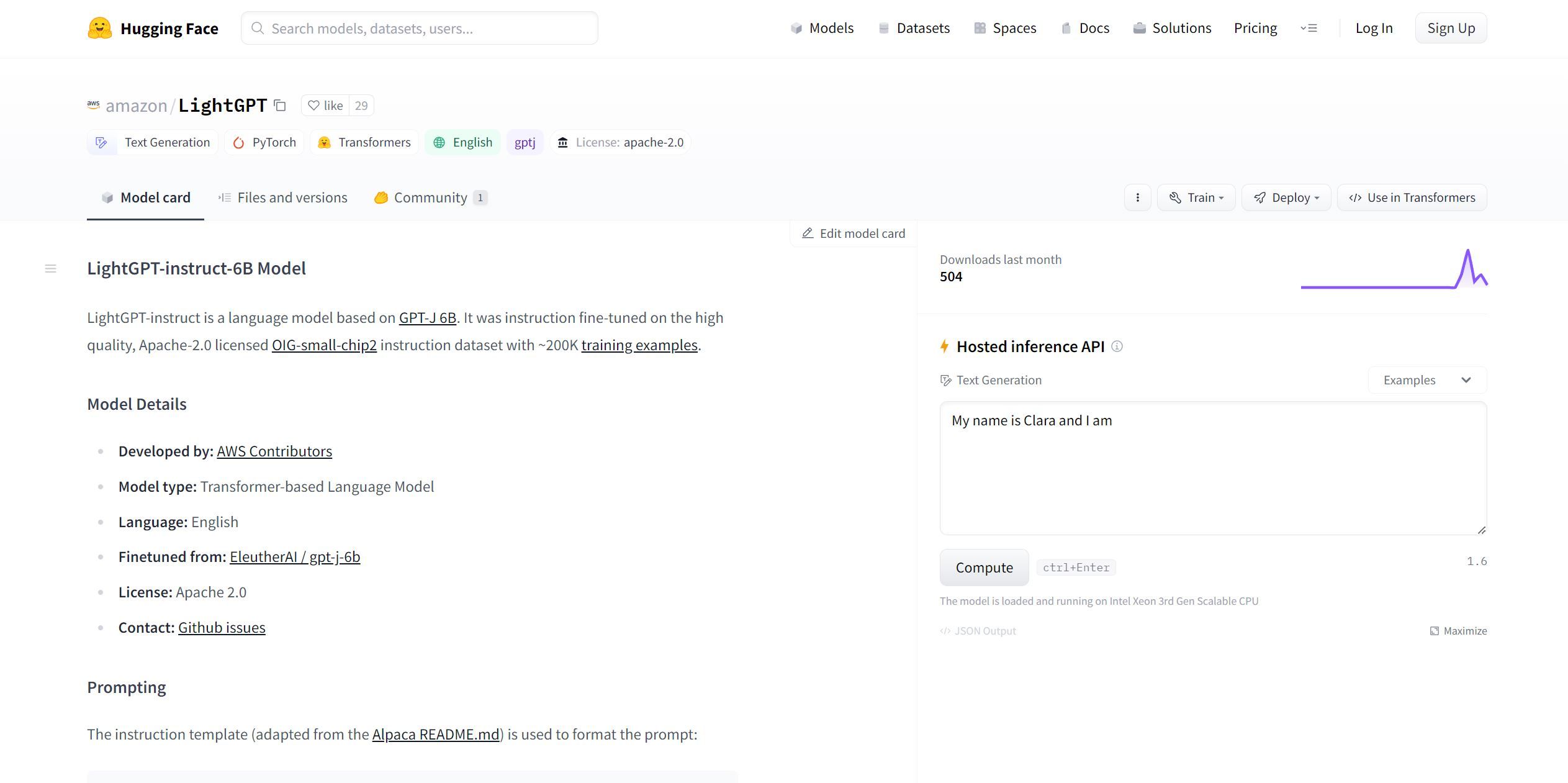Click the Edit model card pencil
Screen dimensions: 1568x783
pyautogui.click(x=807, y=233)
